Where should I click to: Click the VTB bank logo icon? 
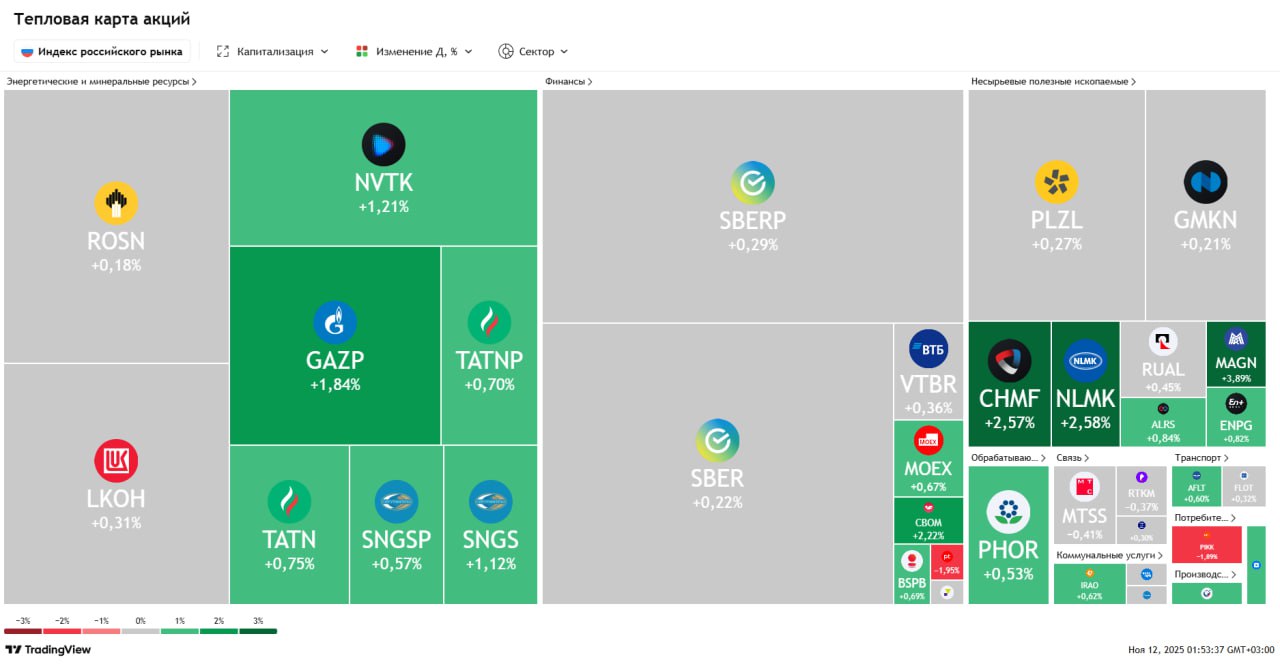click(928, 349)
